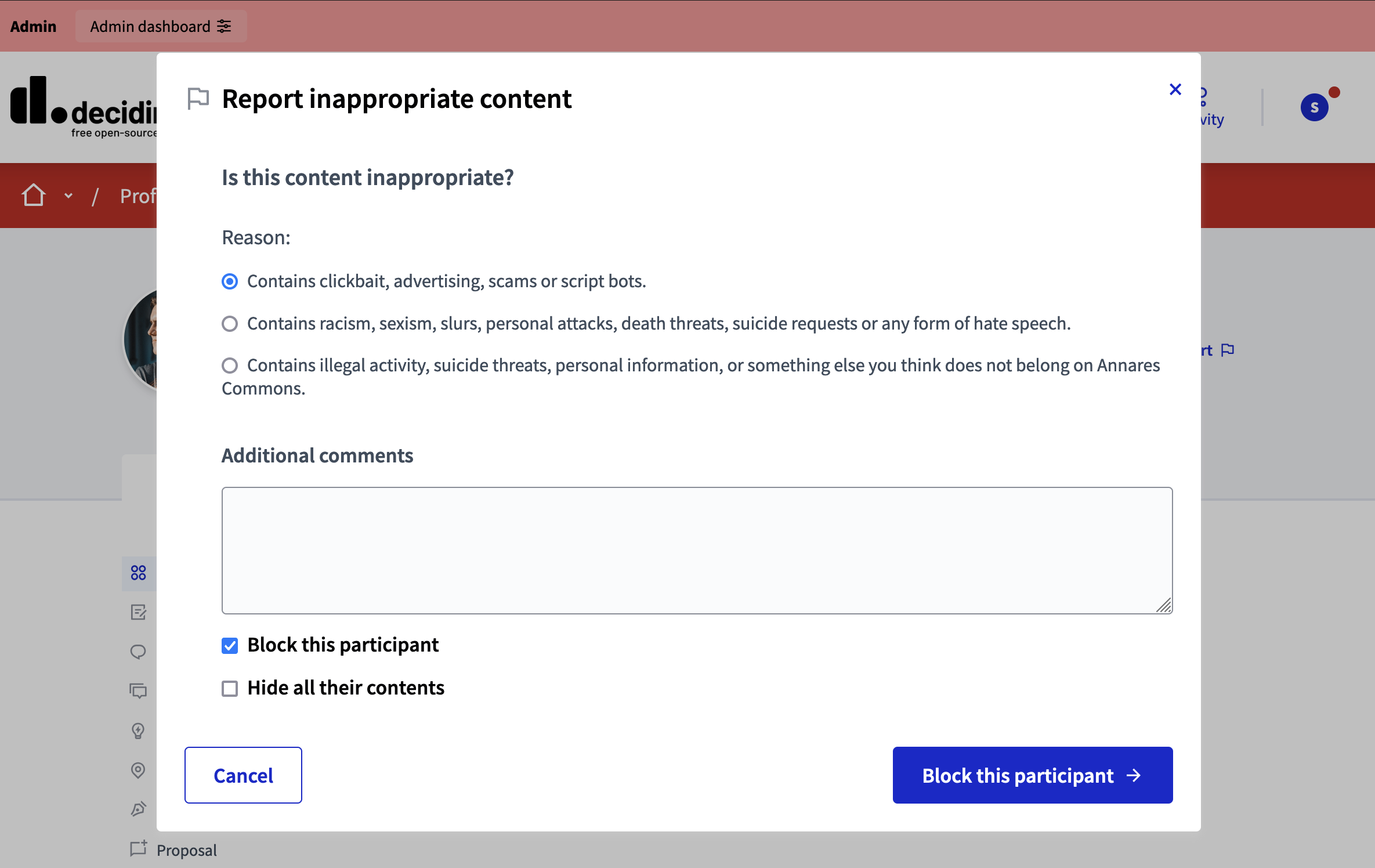Choose the lightbulb ideas filter icon
The height and width of the screenshot is (868, 1375).
point(138,730)
